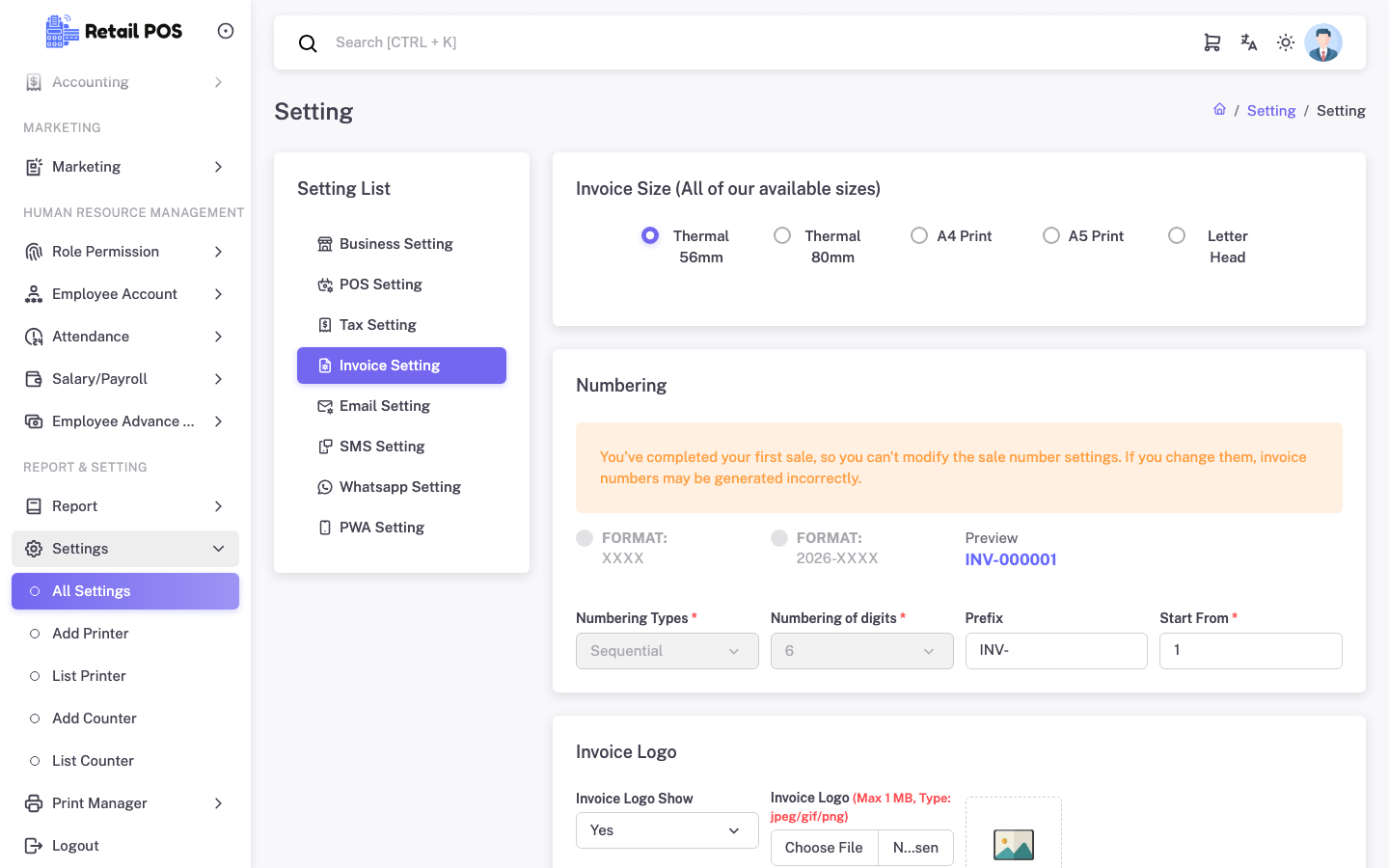Image resolution: width=1389 pixels, height=868 pixels.
Task: Click the home breadcrumb icon
Action: (1219, 110)
